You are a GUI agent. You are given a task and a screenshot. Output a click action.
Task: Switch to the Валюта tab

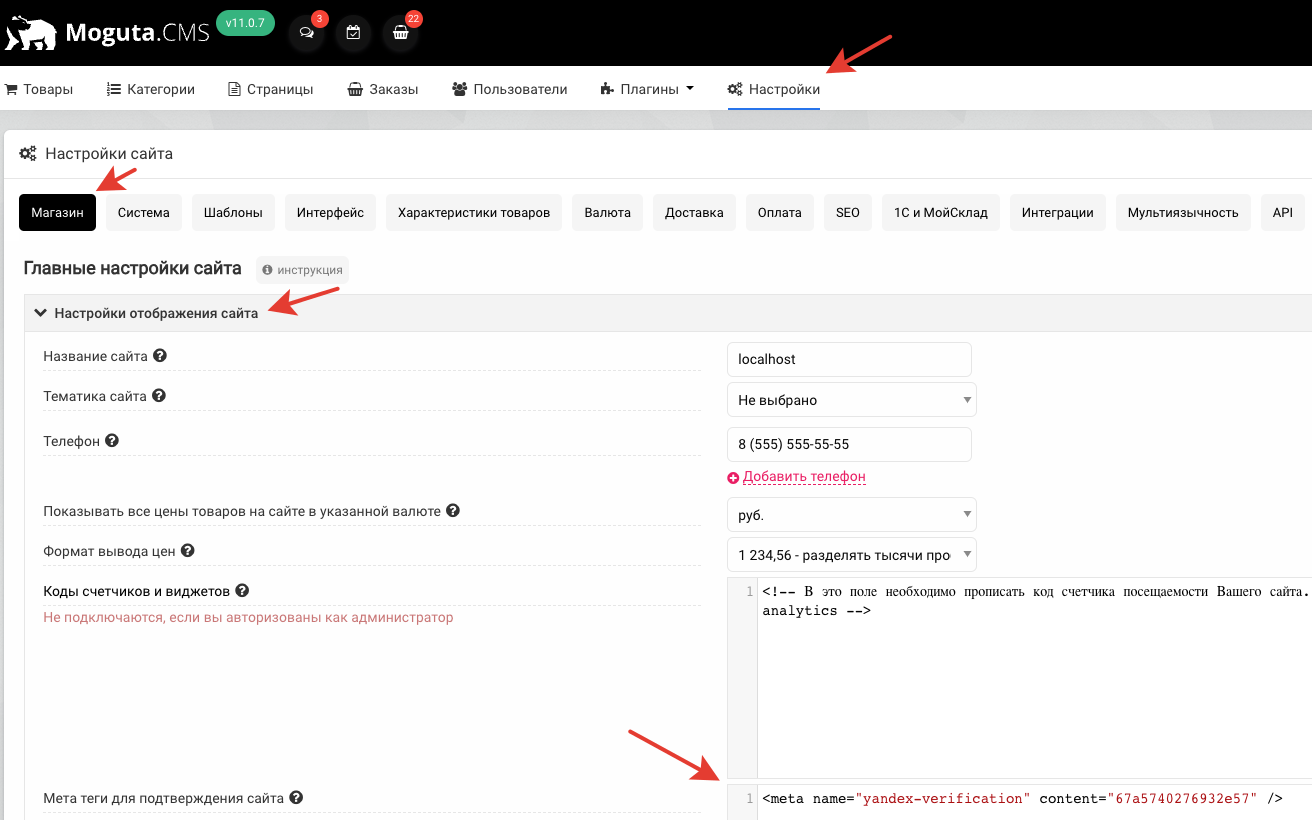[x=608, y=212]
